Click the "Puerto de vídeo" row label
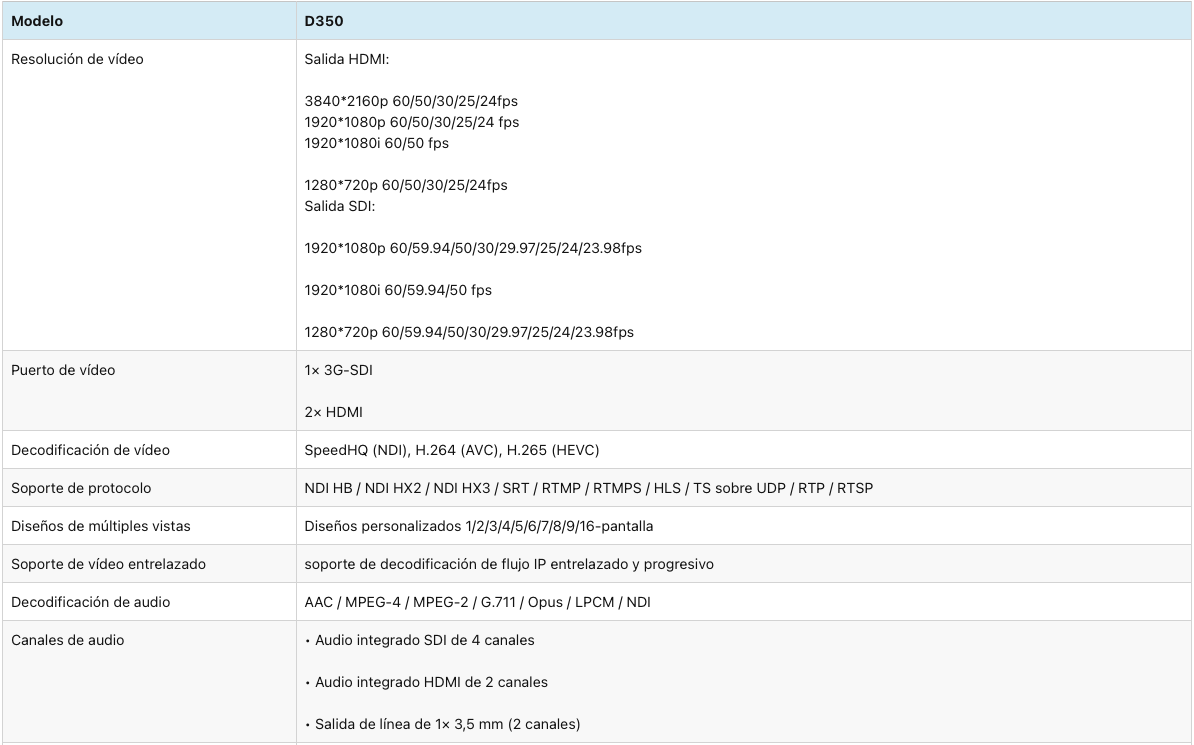The height and width of the screenshot is (745, 1194). point(63,370)
